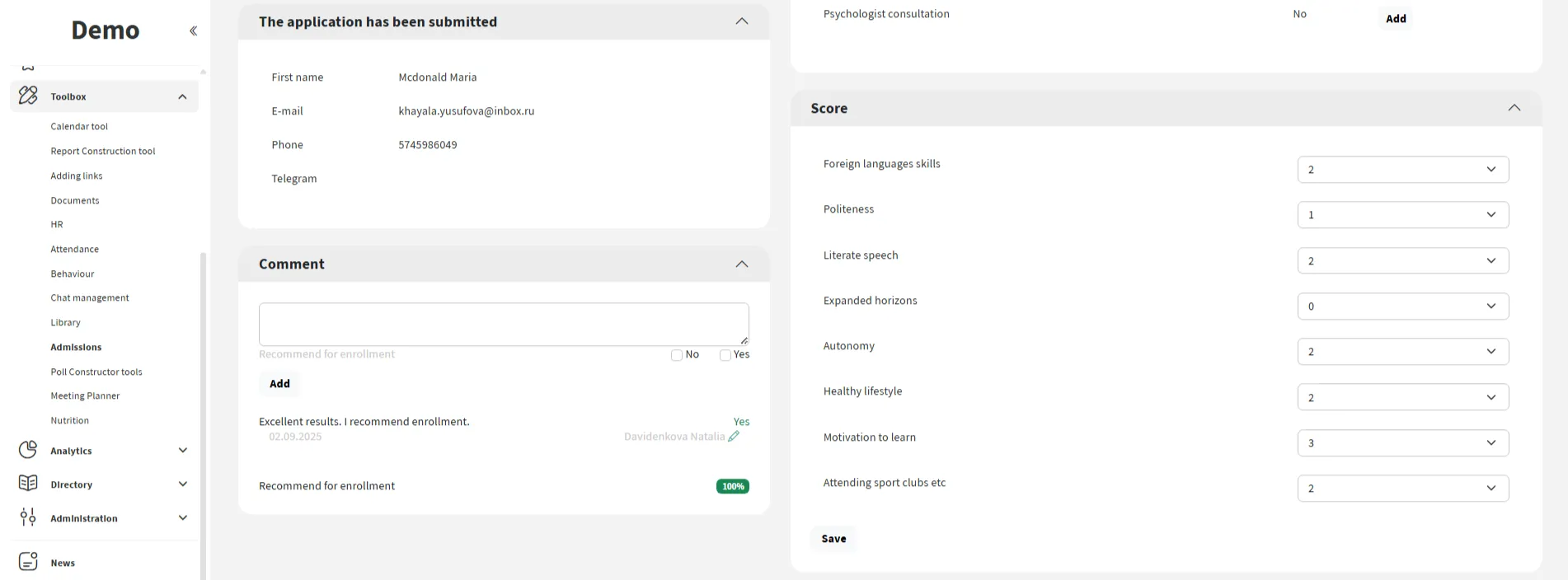Screen dimensions: 1568x580
Task: Collapse the sidebar with double-chevron icon
Action: point(193,31)
